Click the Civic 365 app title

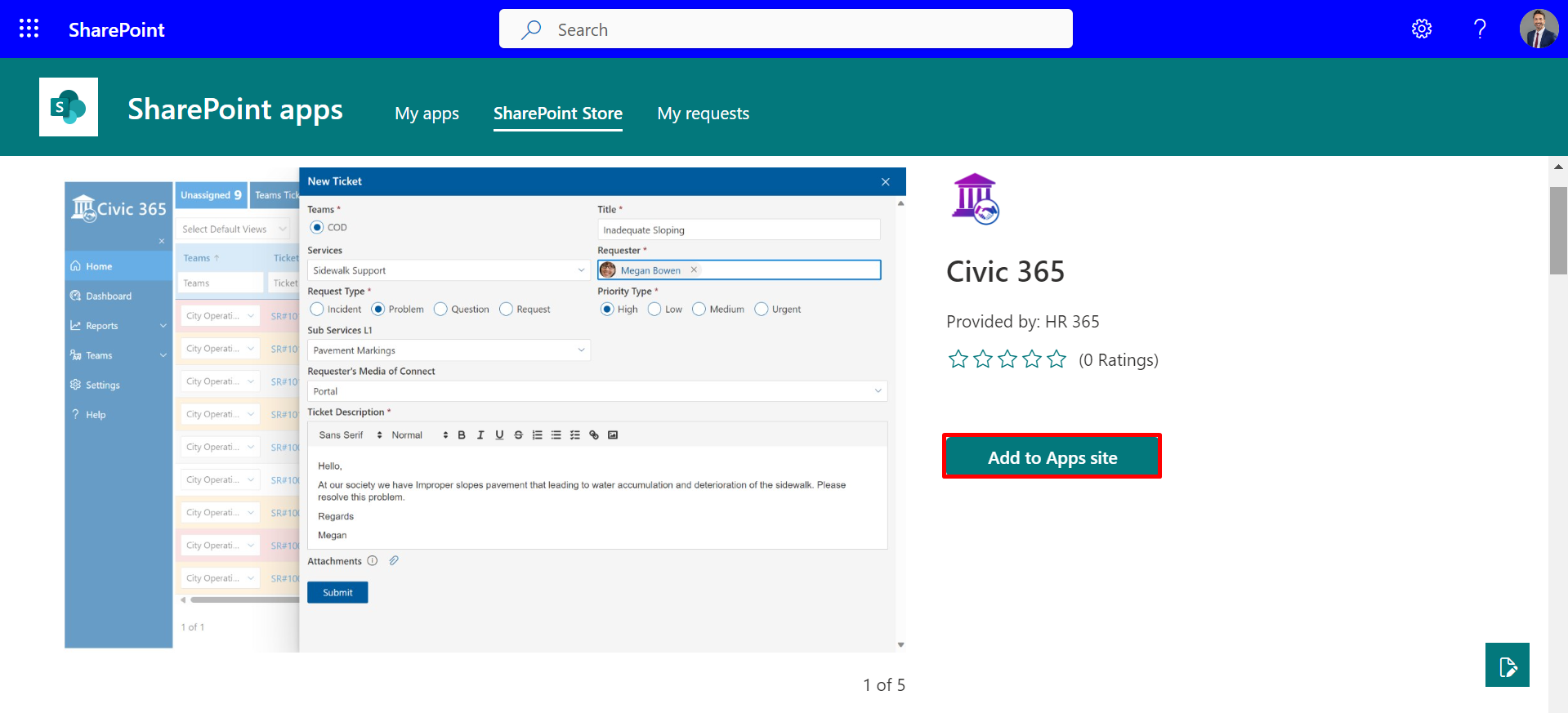pos(1005,271)
